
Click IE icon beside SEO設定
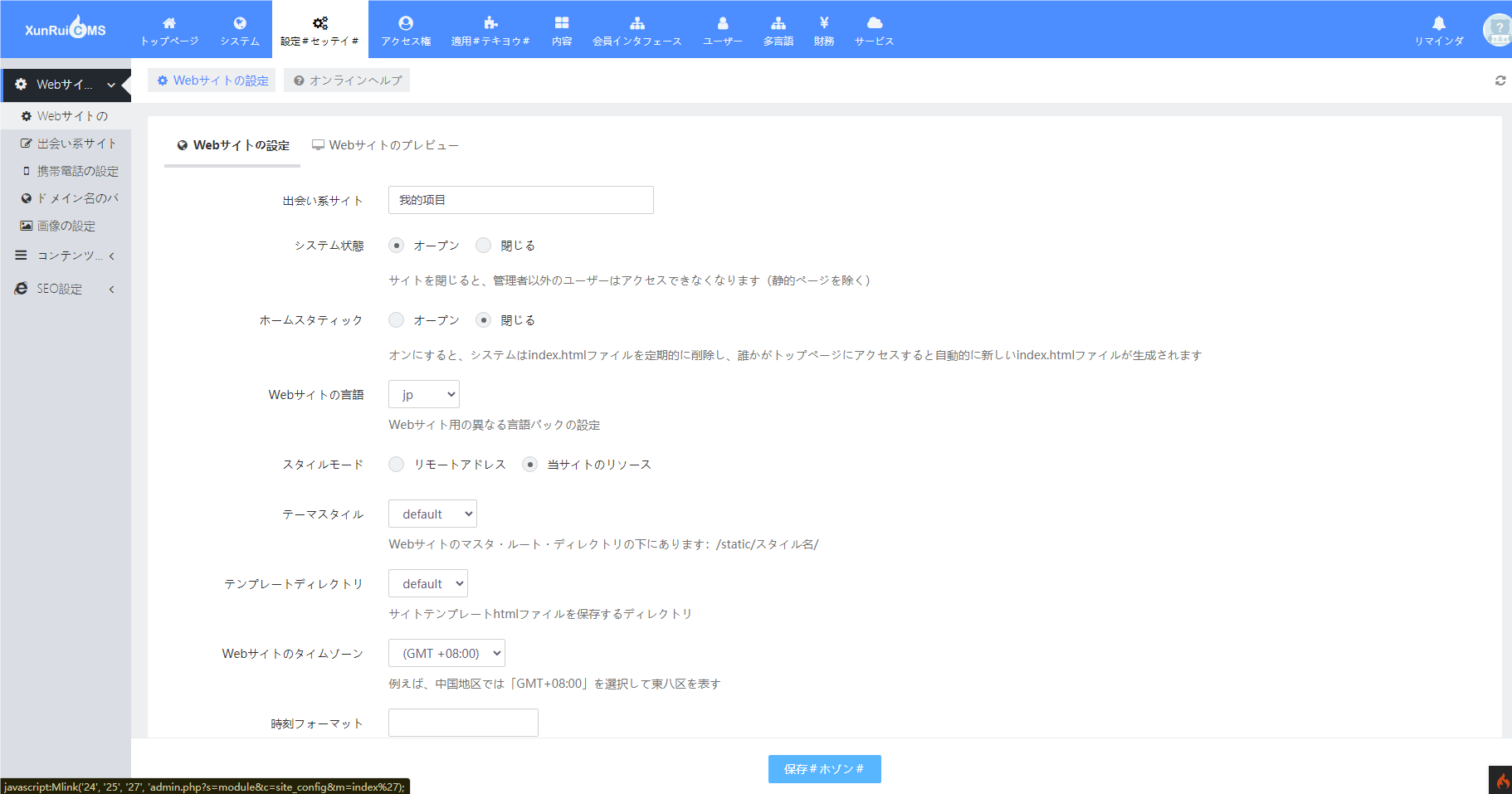(21, 289)
